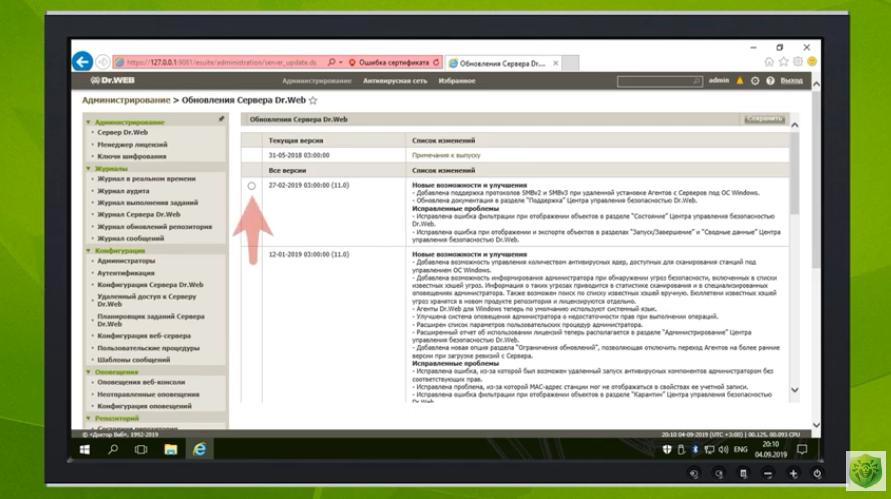Open Windows Defender shield tray icon
891x499 pixels.
point(667,450)
